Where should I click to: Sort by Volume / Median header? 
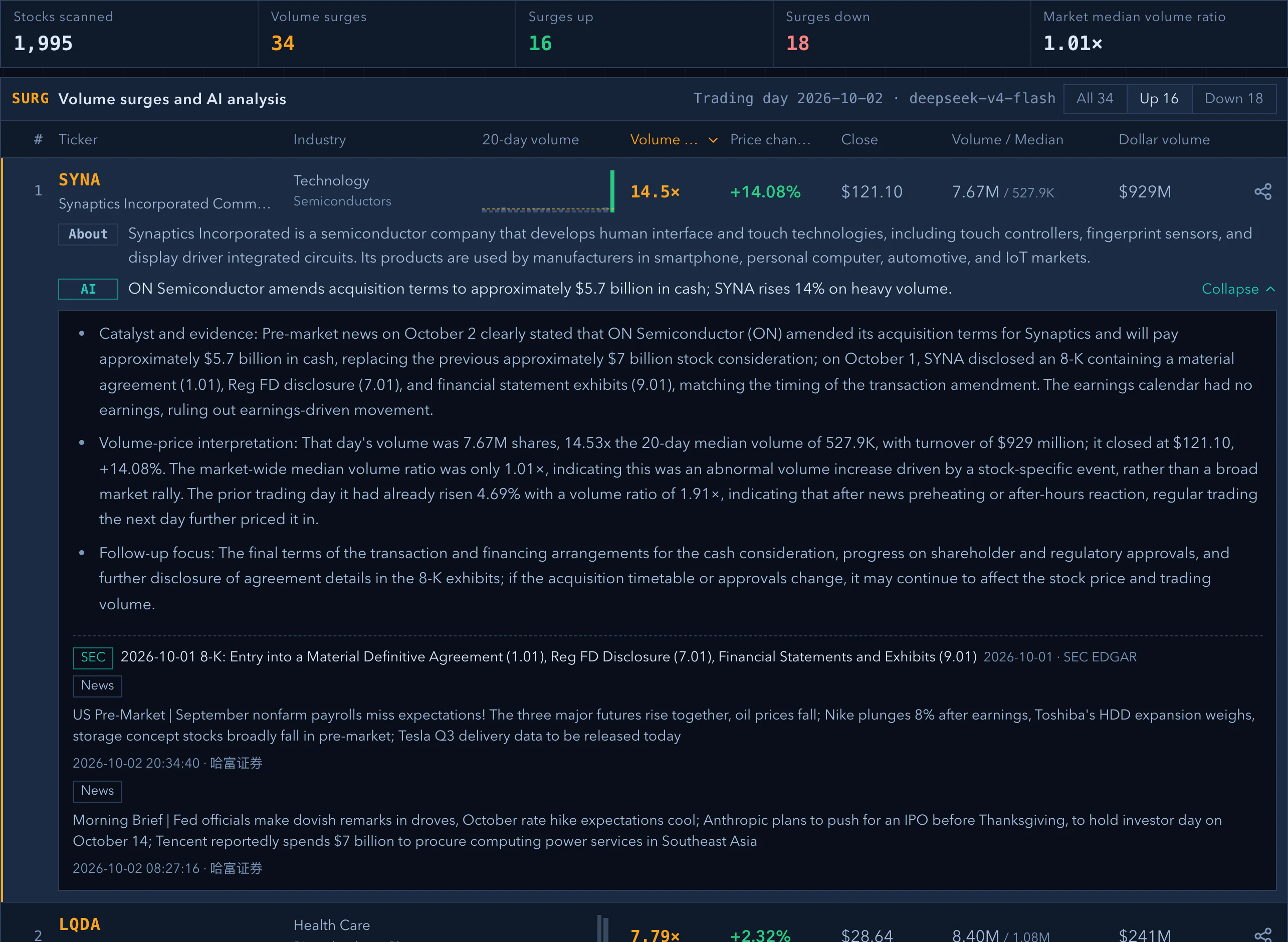tap(1007, 140)
